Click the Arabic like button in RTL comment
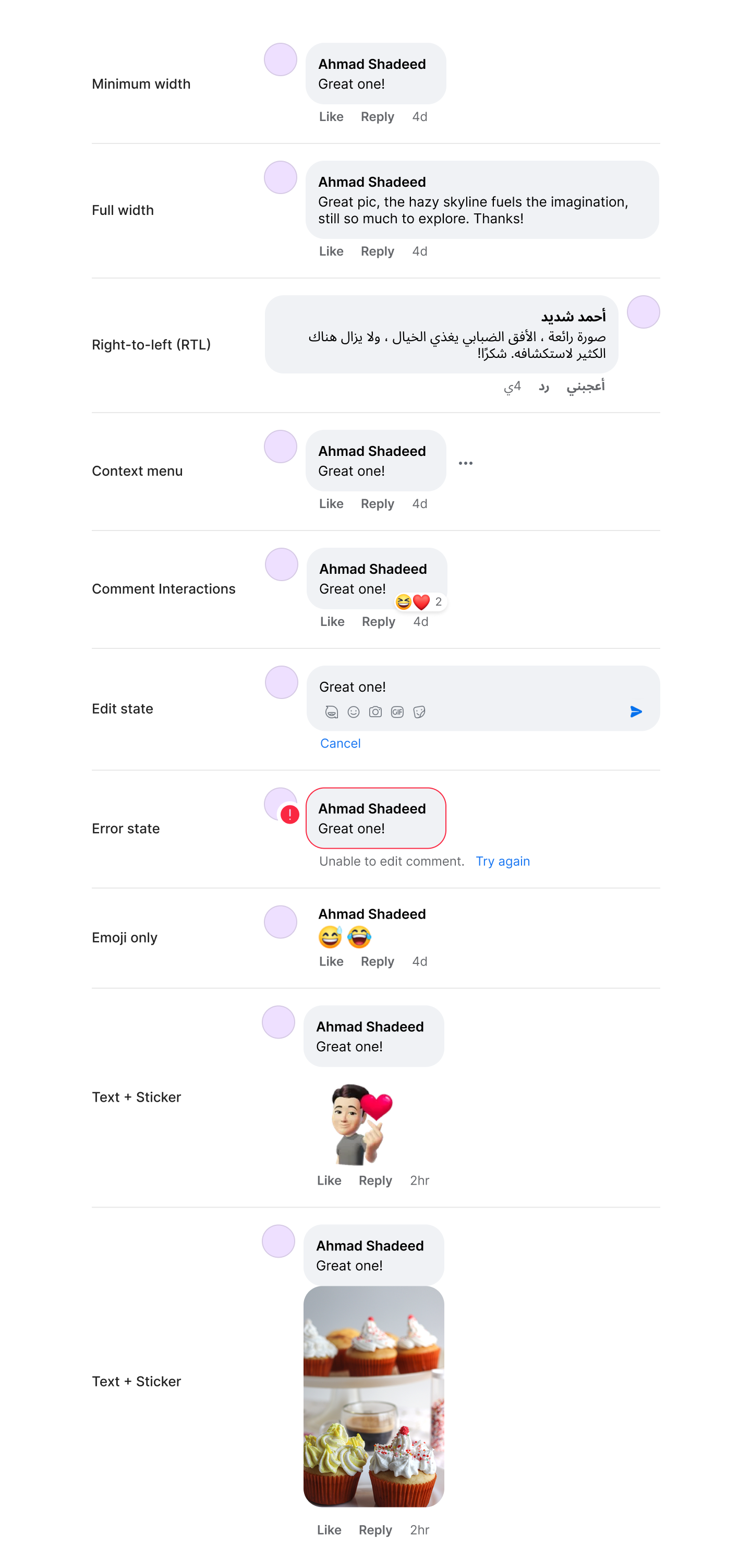This screenshot has height=1568, width=751. point(586,387)
